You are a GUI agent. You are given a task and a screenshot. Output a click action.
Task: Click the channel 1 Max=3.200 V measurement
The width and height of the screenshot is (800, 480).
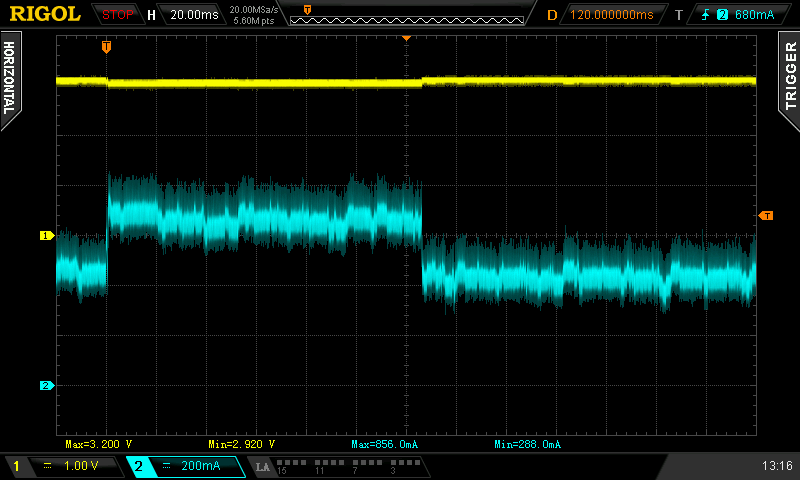pyautogui.click(x=98, y=444)
